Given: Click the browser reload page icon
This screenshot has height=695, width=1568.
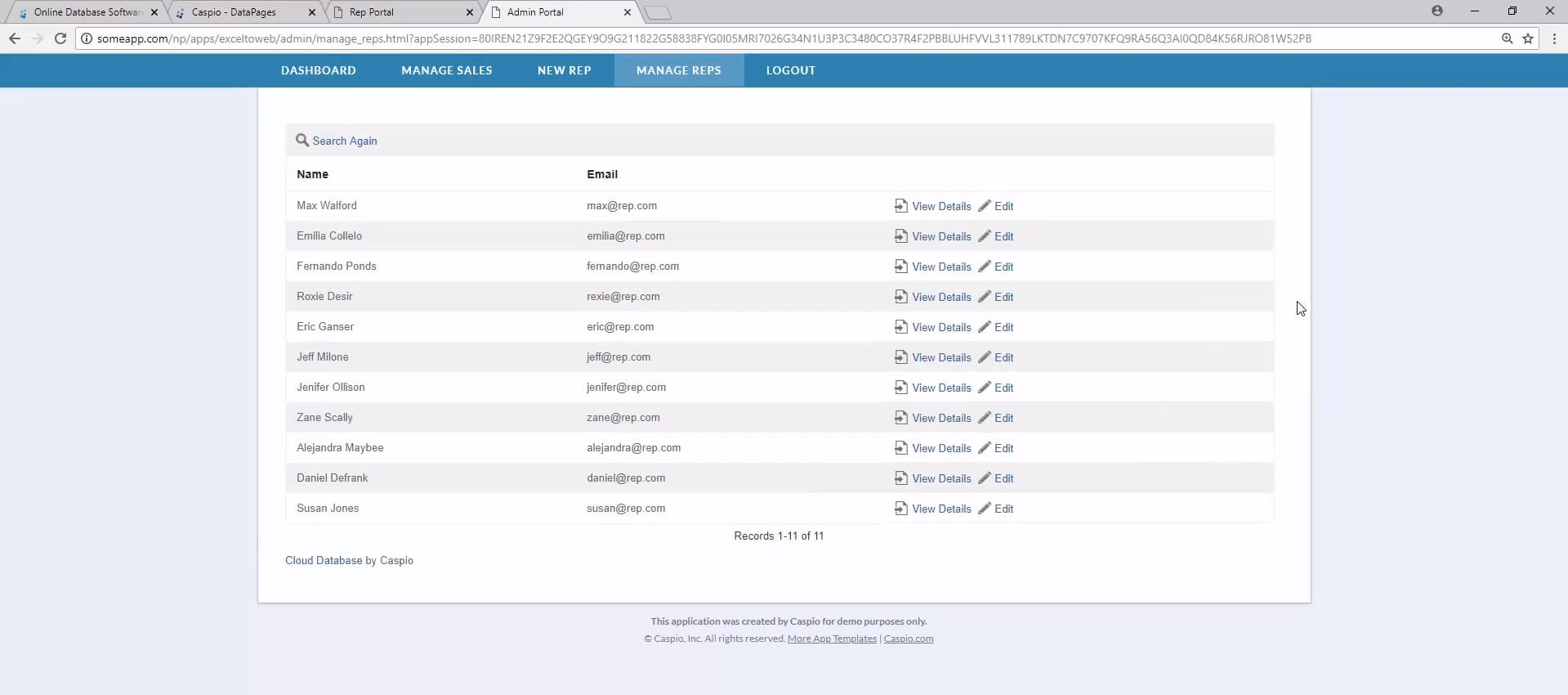Looking at the screenshot, I should tap(60, 38).
